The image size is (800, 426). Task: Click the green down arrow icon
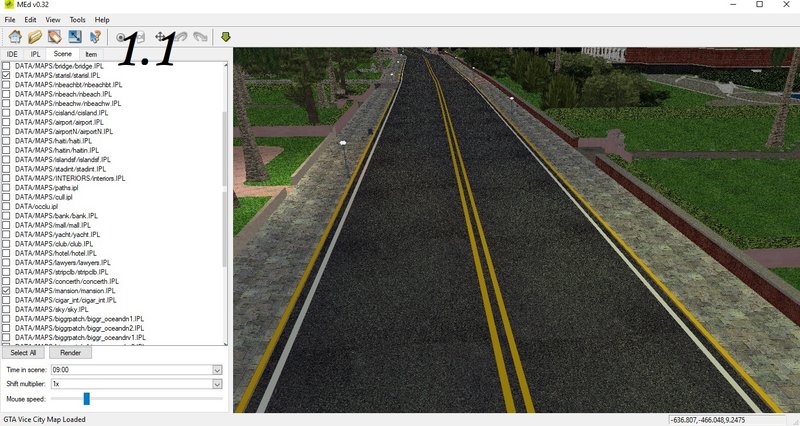[226, 37]
